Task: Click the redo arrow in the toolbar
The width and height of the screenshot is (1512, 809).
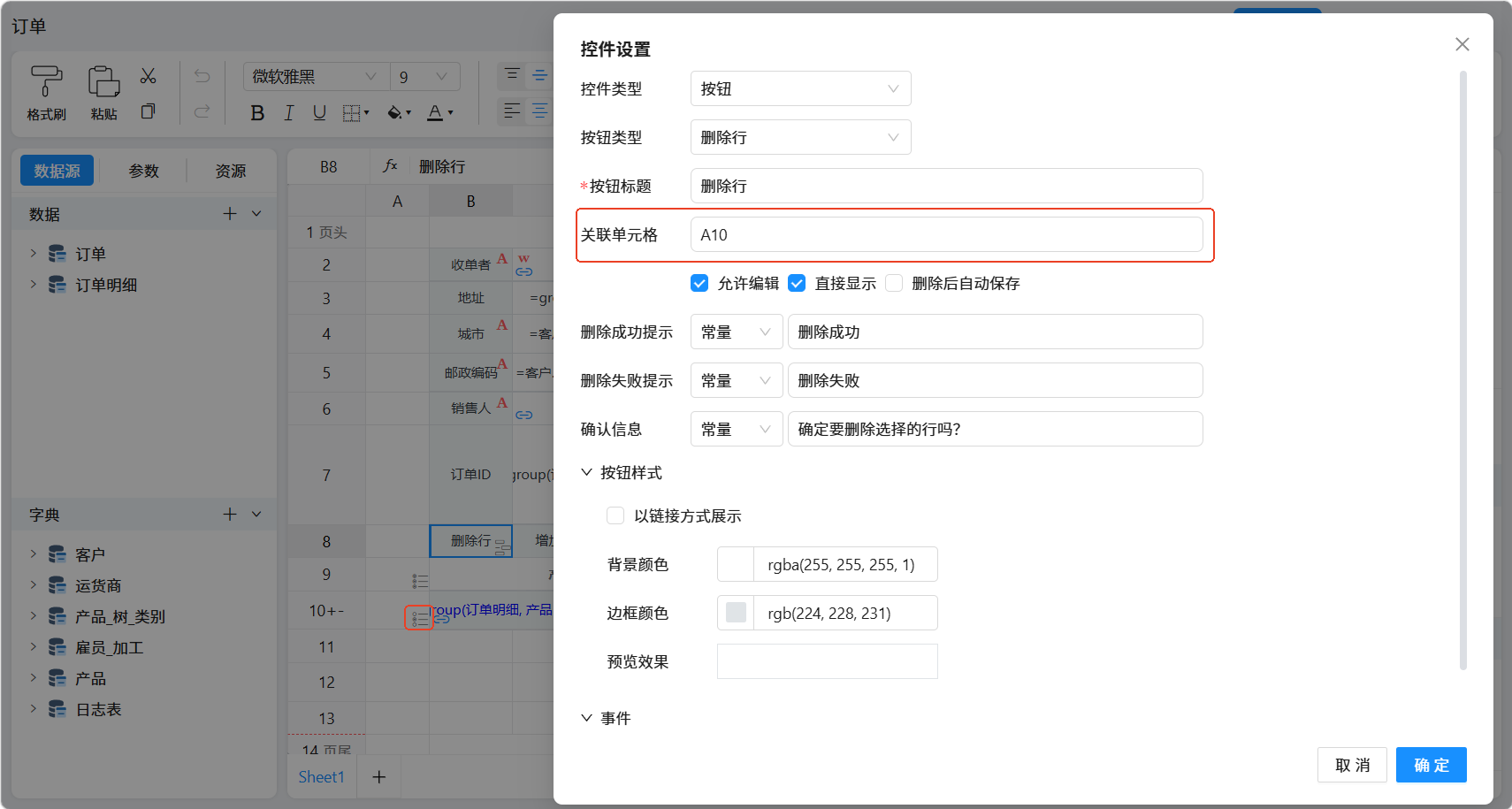Action: [x=202, y=111]
